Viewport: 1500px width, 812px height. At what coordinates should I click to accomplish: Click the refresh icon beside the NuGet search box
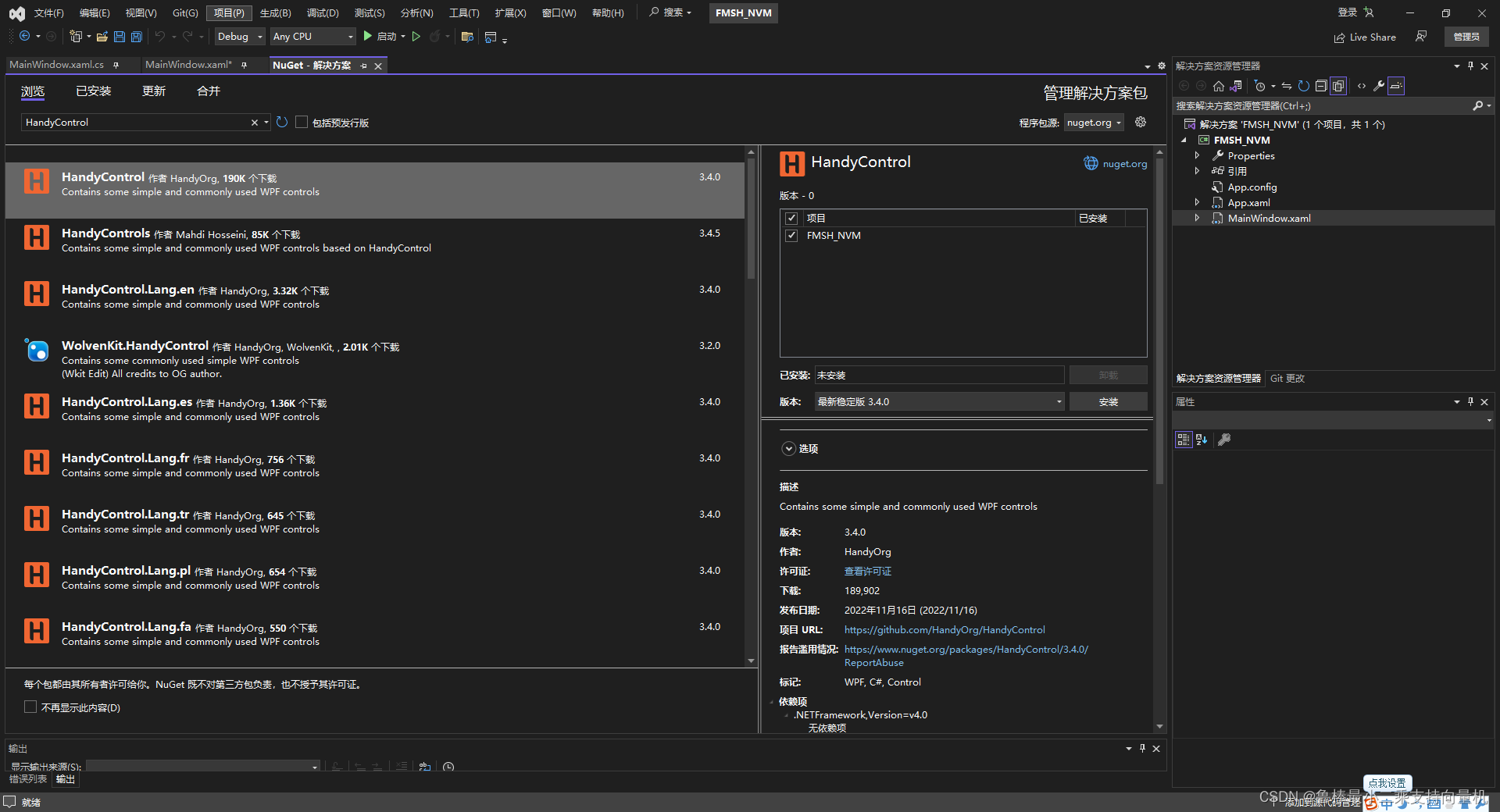(x=282, y=122)
